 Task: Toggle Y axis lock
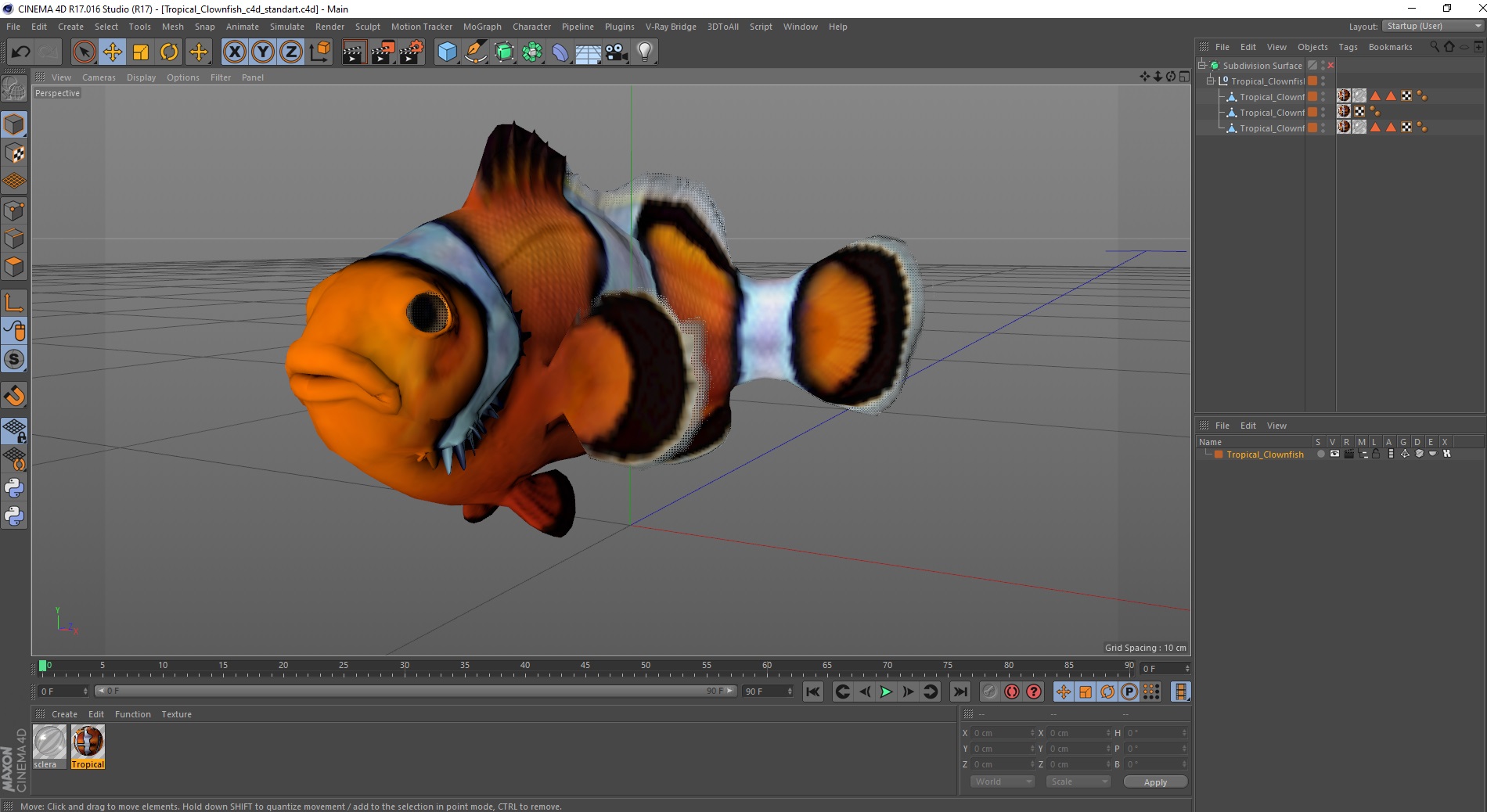263,52
